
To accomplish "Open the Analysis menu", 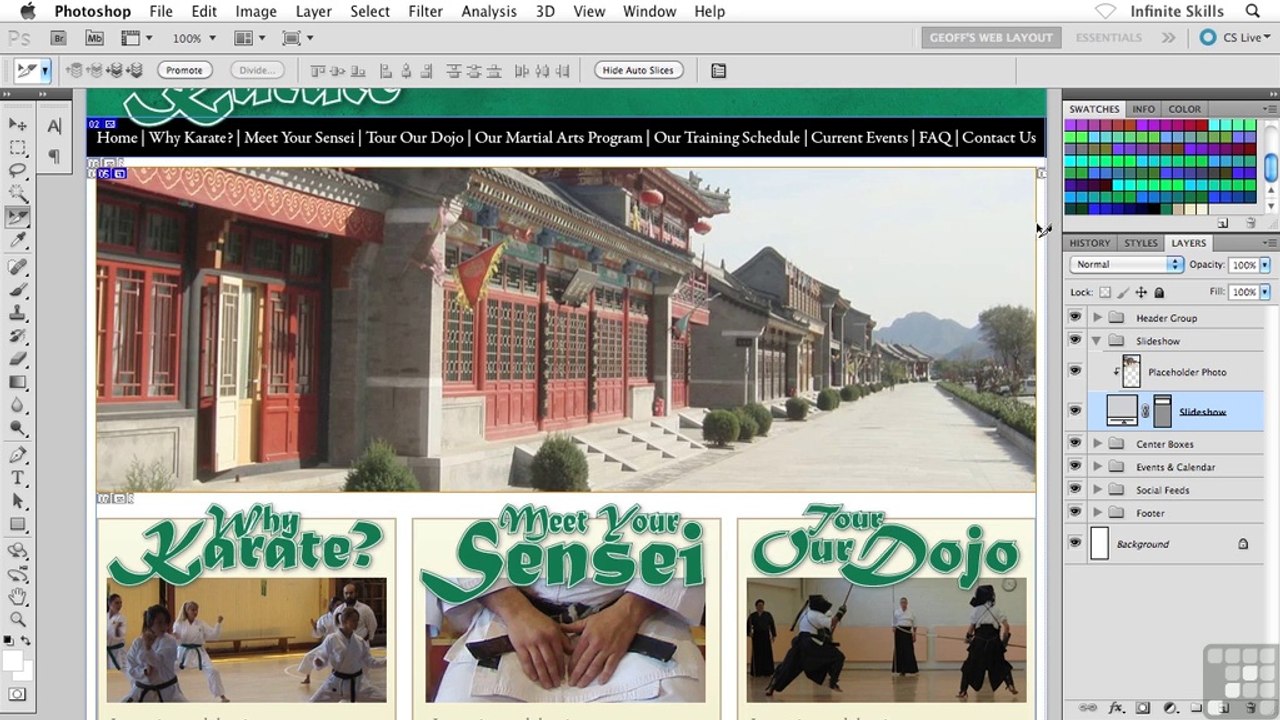I will [489, 11].
